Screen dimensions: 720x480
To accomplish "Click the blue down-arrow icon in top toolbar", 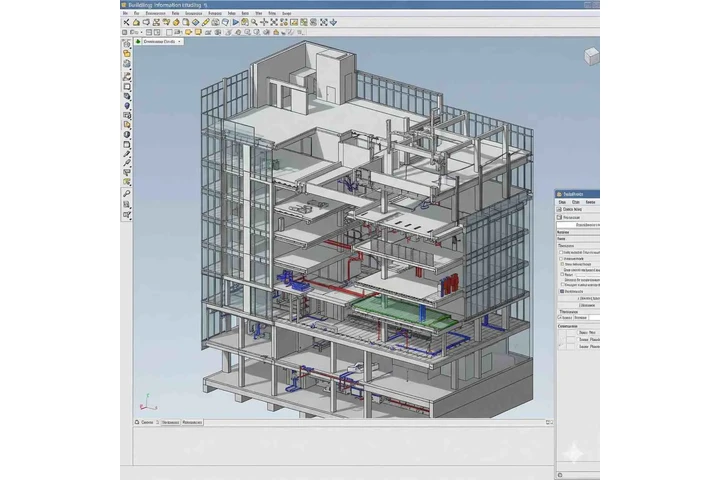I will (x=333, y=22).
